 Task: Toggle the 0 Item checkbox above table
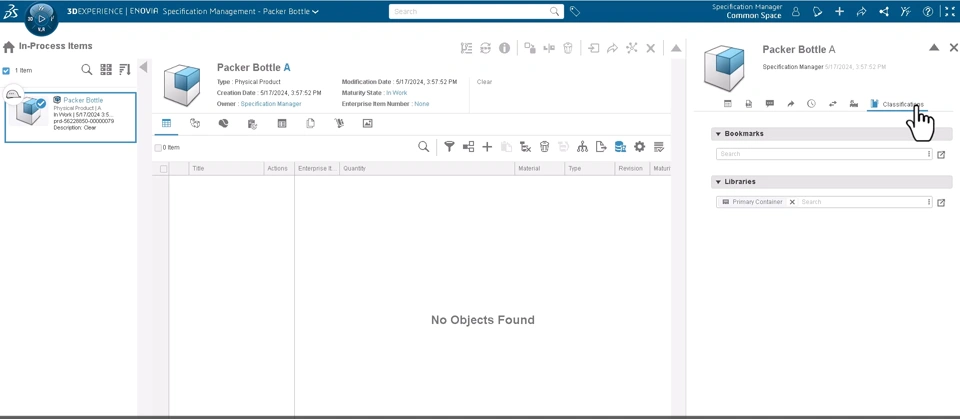point(158,148)
